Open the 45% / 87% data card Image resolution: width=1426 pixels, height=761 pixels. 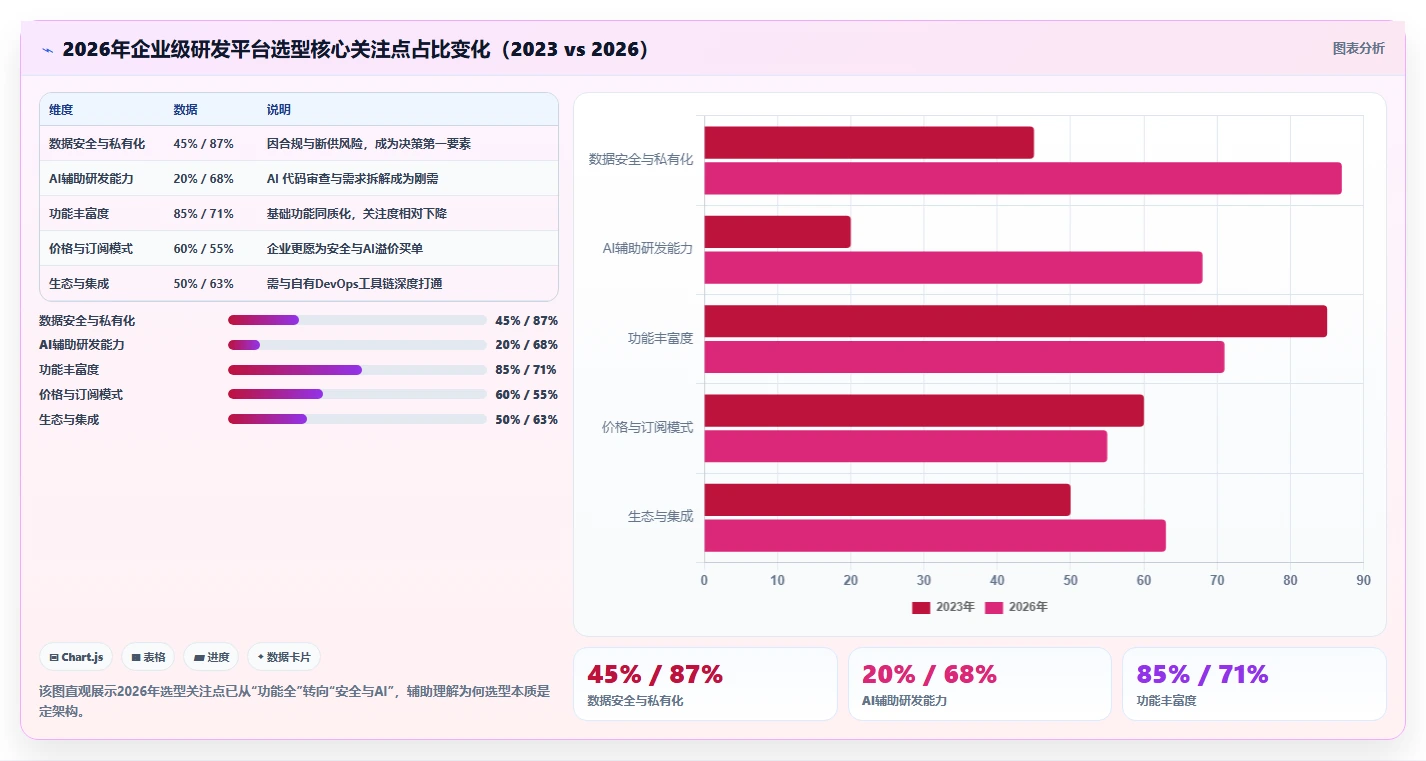(x=705, y=684)
